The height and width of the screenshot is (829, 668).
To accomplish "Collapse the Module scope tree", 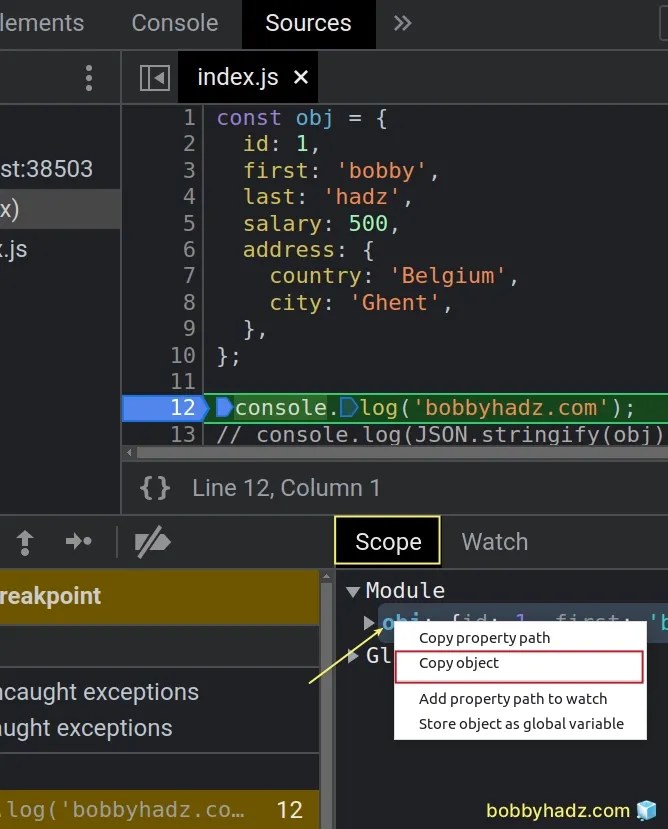I will 353,590.
